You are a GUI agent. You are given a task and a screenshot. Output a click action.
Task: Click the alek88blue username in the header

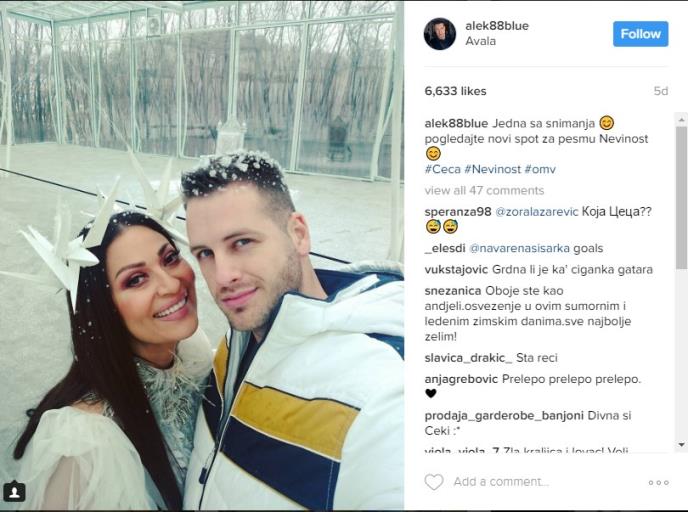pos(497,26)
